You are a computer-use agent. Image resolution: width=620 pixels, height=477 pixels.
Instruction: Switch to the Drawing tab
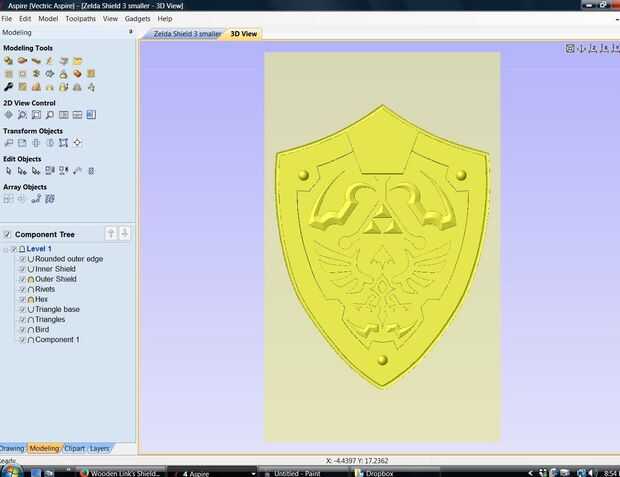(x=12, y=448)
